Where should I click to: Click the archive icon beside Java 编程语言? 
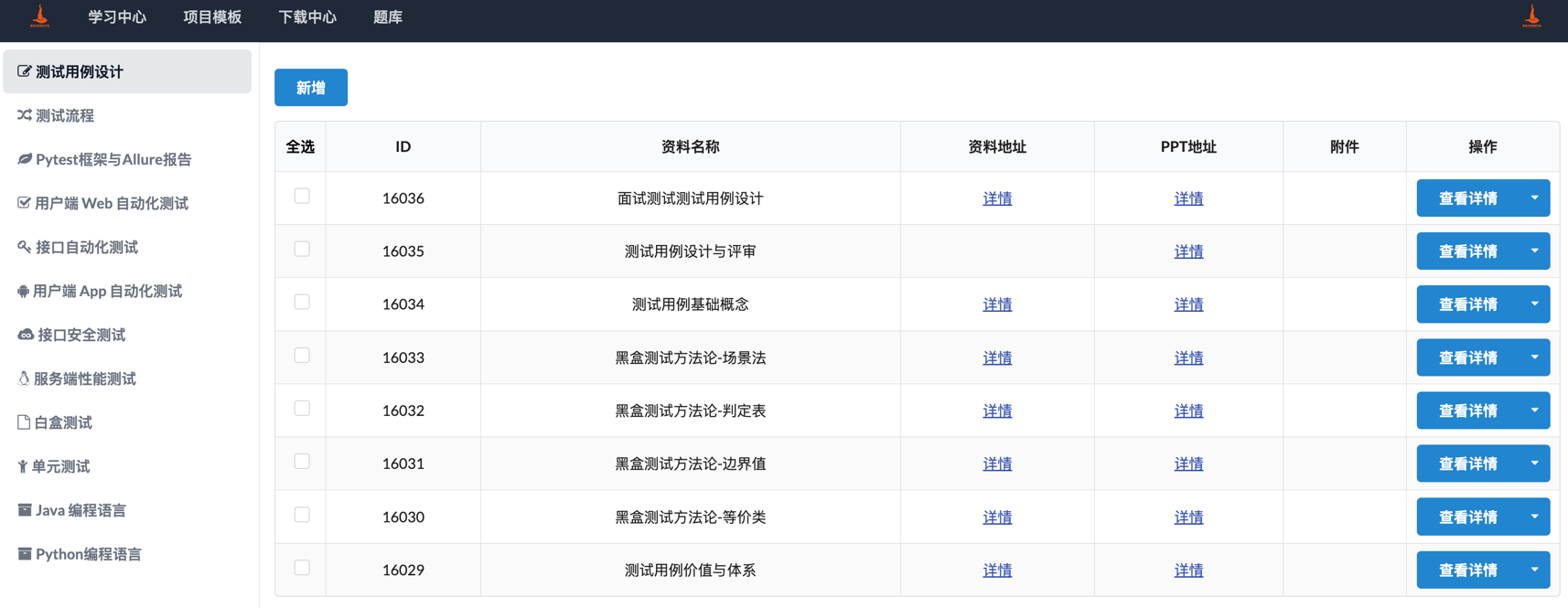(x=25, y=510)
